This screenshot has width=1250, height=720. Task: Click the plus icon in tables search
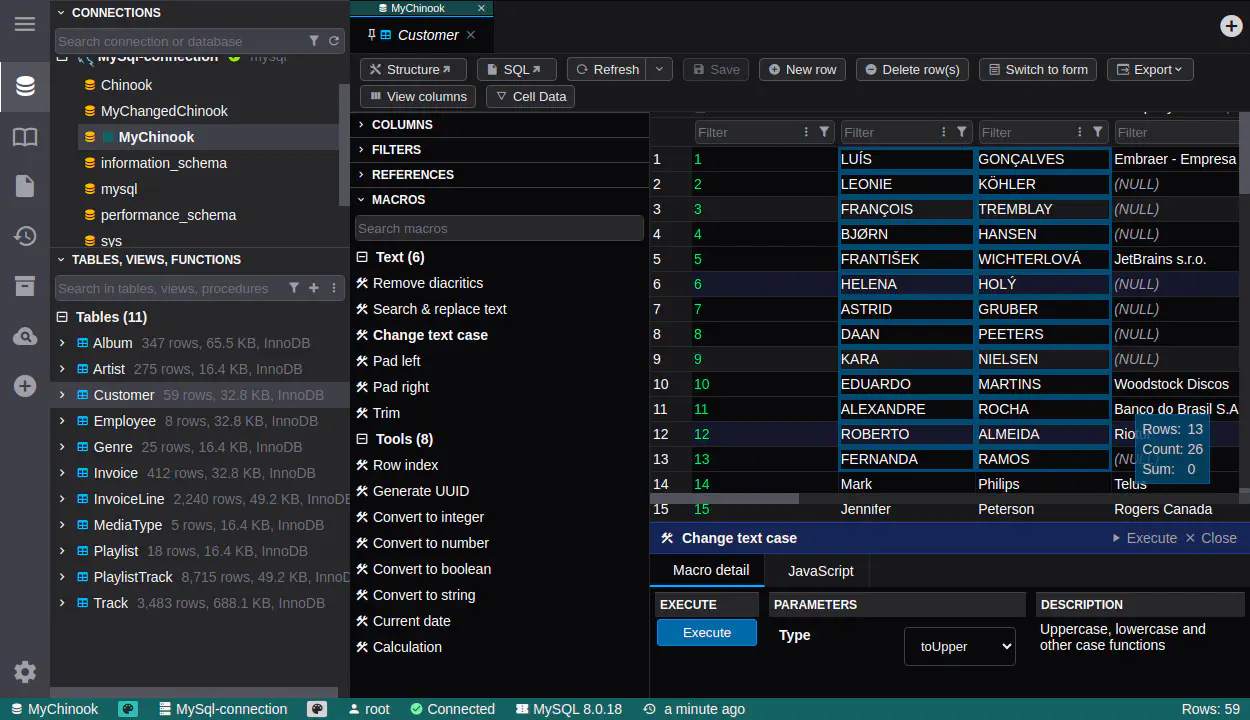point(313,288)
